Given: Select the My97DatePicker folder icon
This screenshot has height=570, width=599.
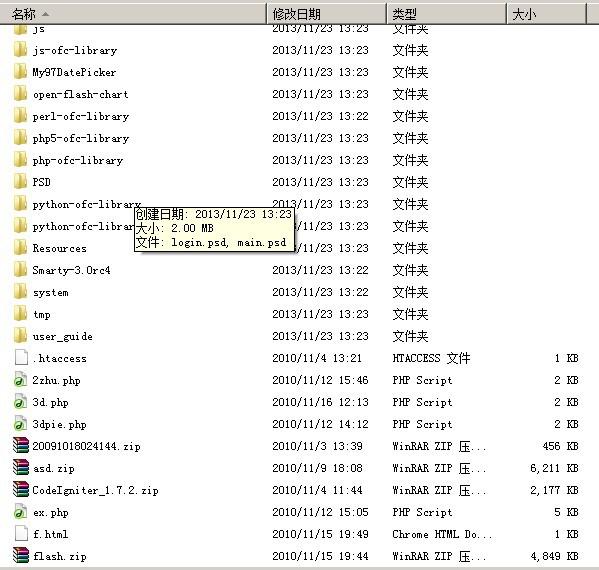Looking at the screenshot, I should (20, 72).
